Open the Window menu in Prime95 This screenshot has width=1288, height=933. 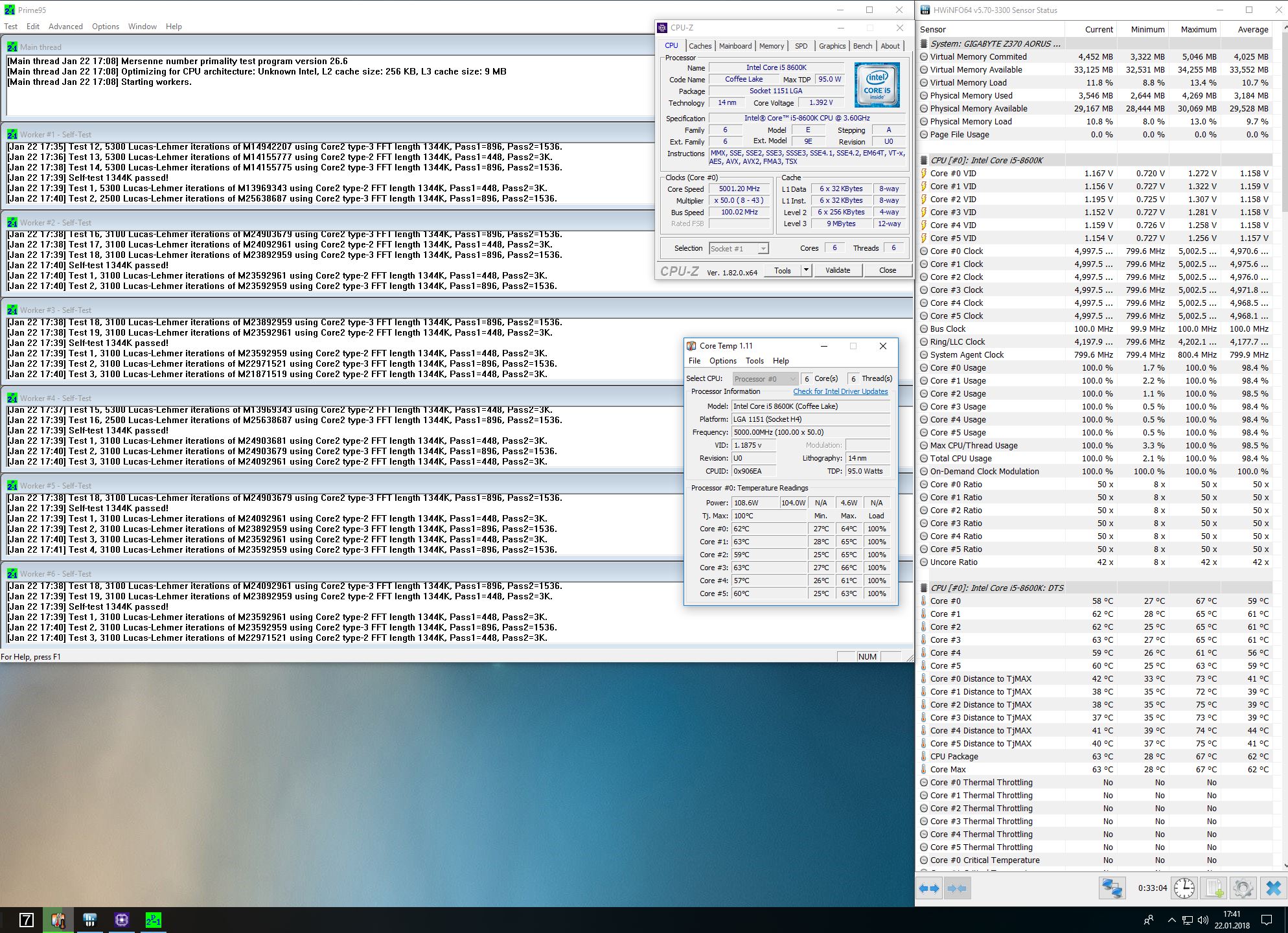tap(143, 27)
